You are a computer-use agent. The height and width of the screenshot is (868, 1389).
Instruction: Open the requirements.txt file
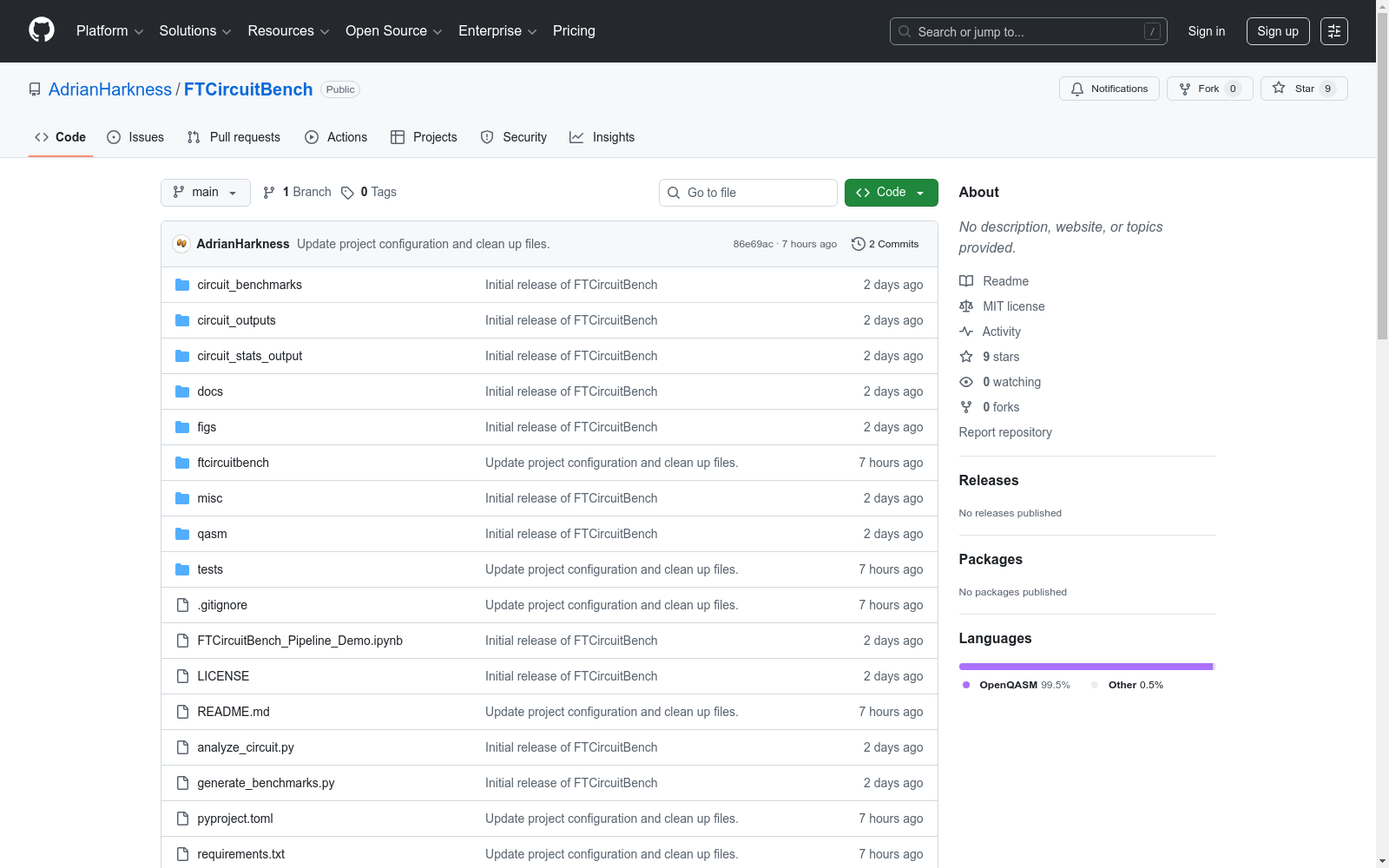coord(240,854)
